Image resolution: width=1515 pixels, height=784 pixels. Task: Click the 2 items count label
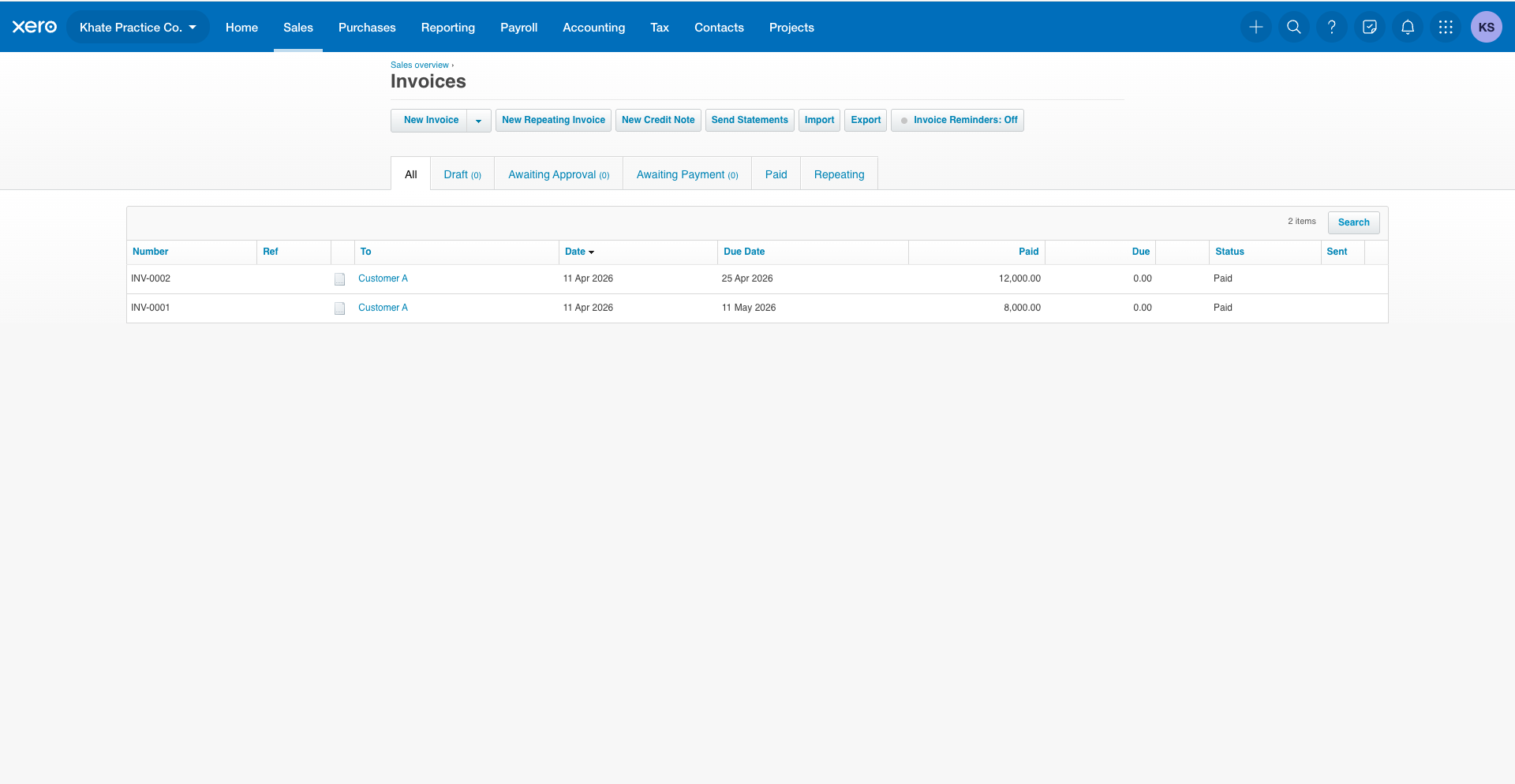[x=1302, y=222]
